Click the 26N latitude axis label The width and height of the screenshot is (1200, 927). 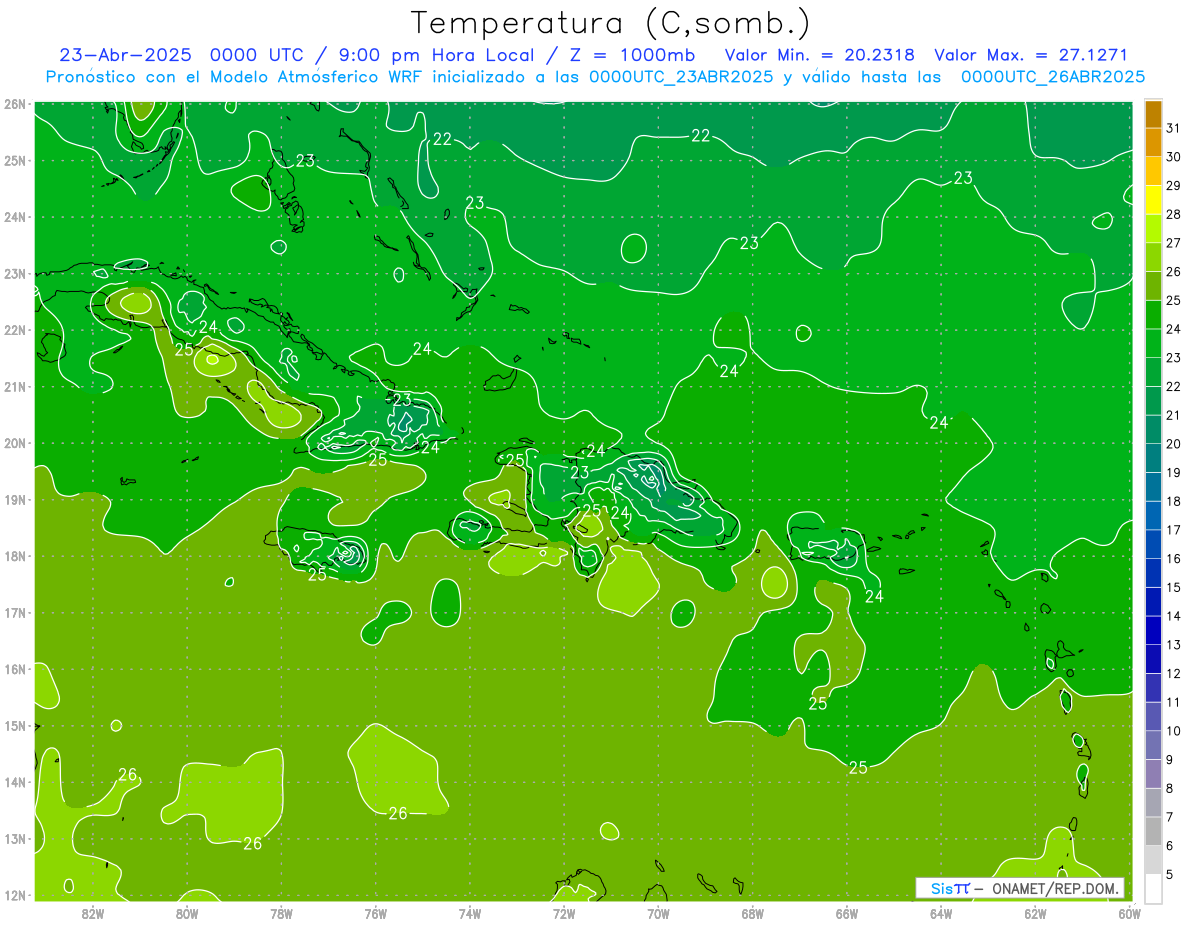(x=14, y=104)
